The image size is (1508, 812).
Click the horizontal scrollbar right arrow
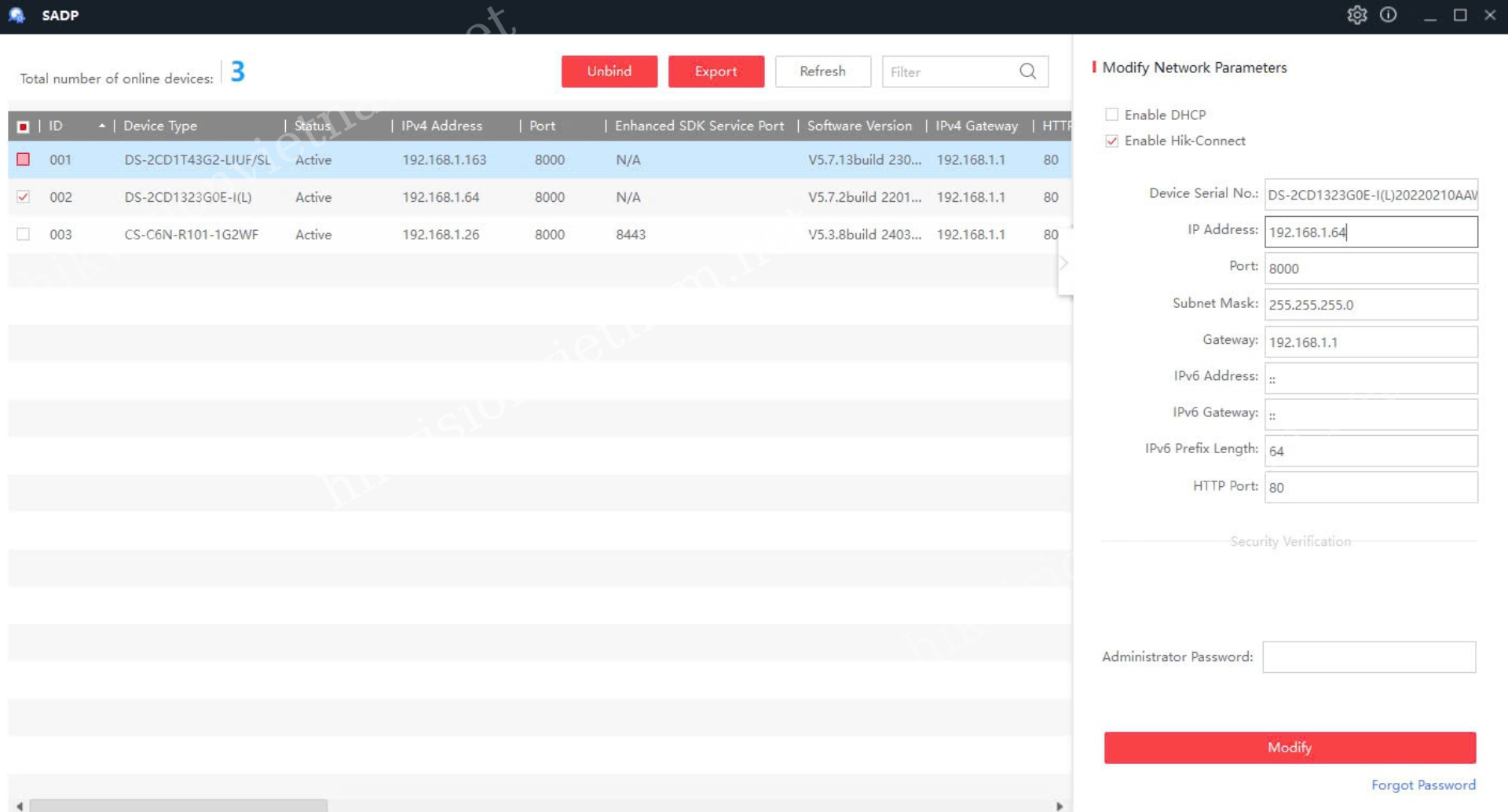(1060, 806)
